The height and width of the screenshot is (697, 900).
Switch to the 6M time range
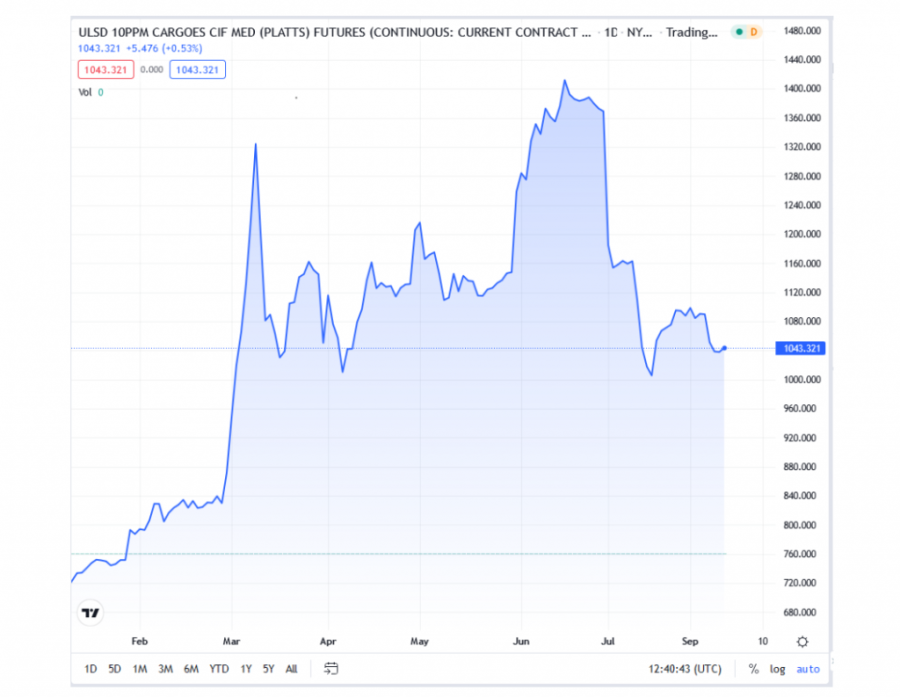[x=191, y=669]
